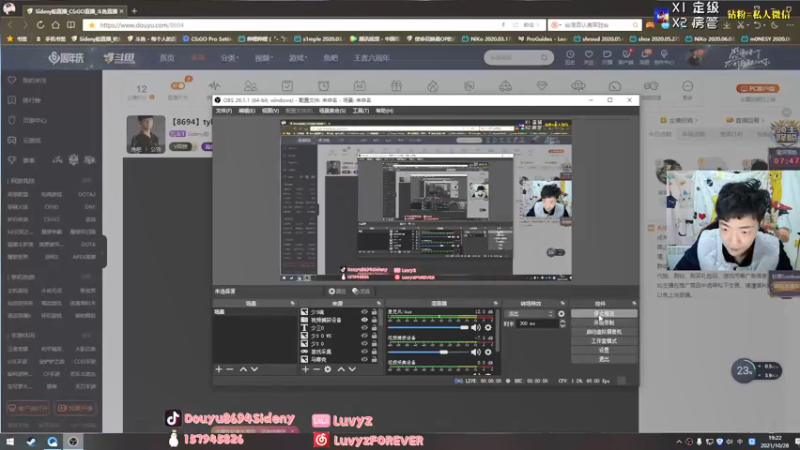The height and width of the screenshot is (450, 800).
Task: Open Douyu toolbar flame icon
Action: (x=433, y=86)
